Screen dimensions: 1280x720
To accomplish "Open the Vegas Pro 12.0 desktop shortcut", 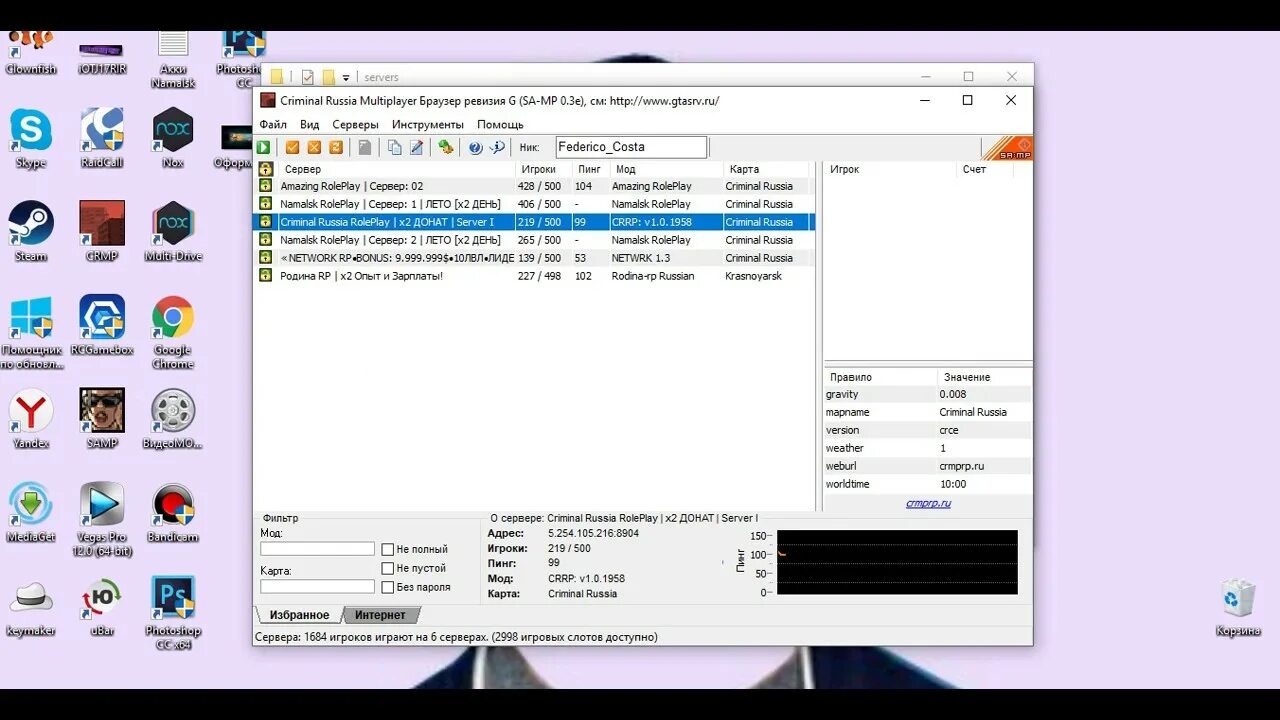I will (x=102, y=519).
